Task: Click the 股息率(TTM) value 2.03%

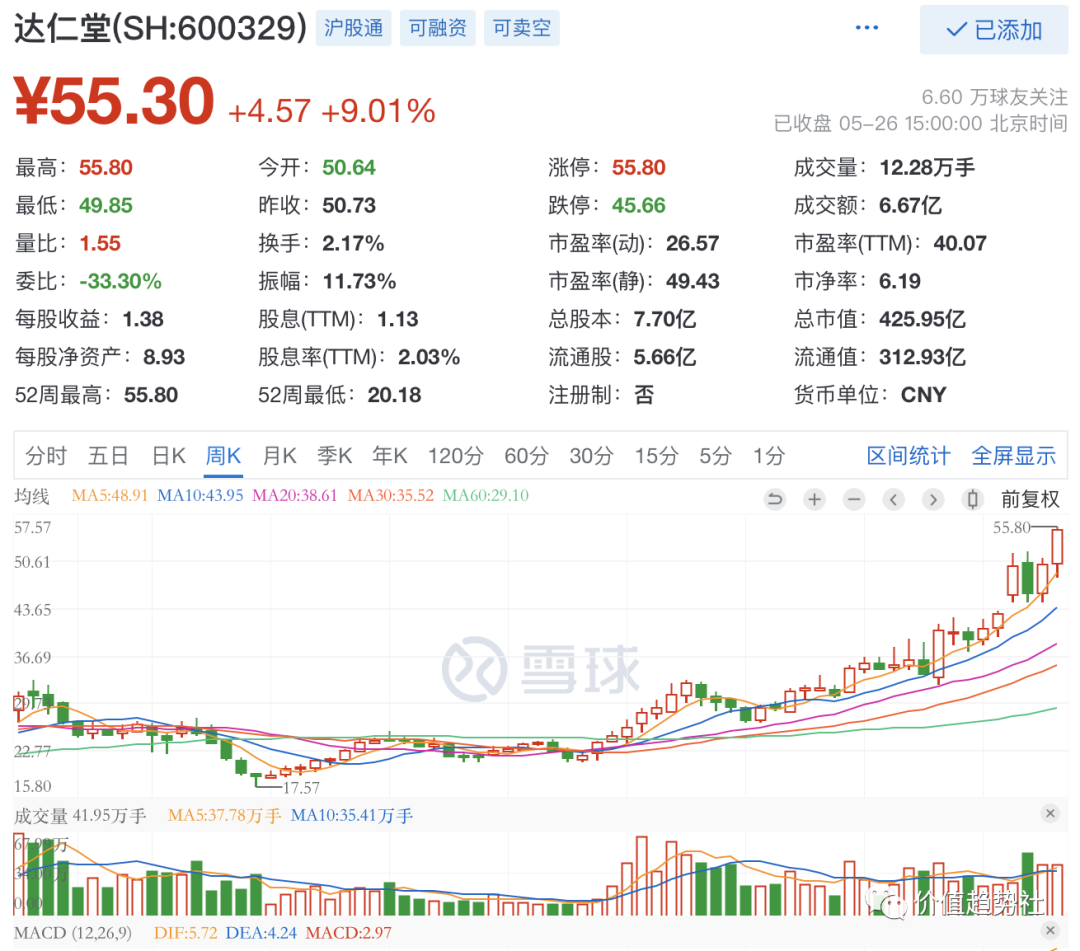Action: point(428,357)
